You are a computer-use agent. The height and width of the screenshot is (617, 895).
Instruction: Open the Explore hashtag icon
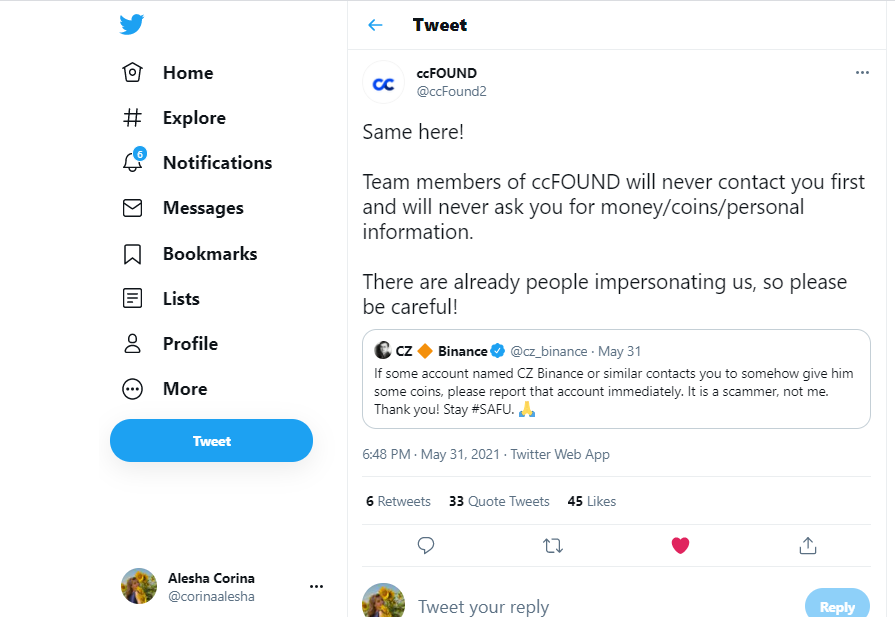[x=132, y=118]
